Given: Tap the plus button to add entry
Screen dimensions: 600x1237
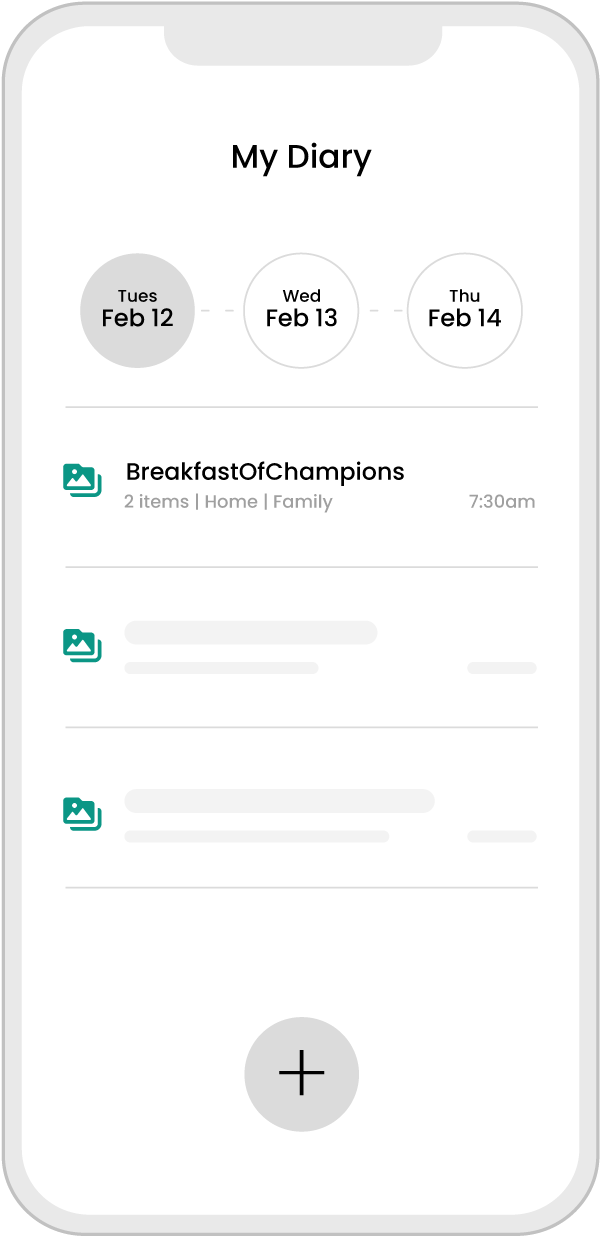Looking at the screenshot, I should [x=301, y=1074].
